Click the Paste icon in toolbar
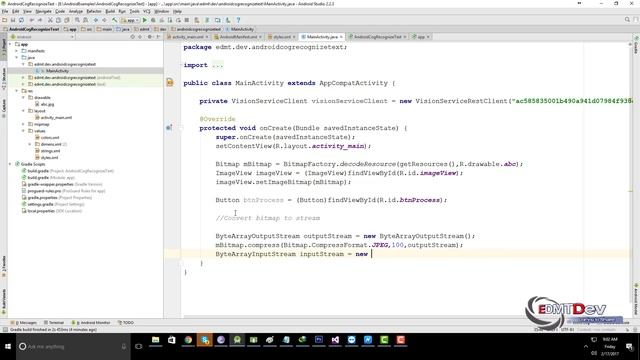 point(67,20)
